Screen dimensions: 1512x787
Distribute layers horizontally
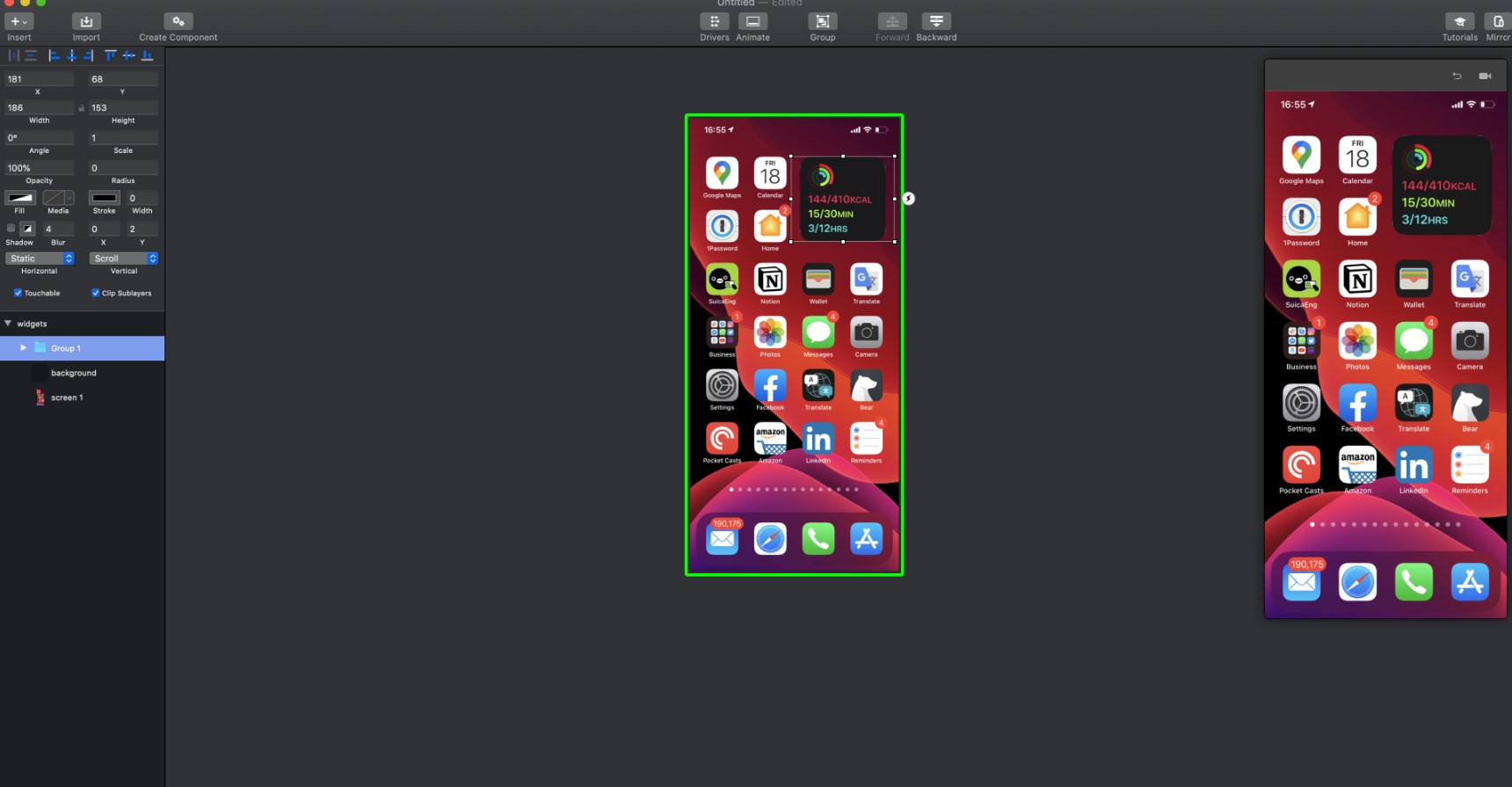(14, 55)
